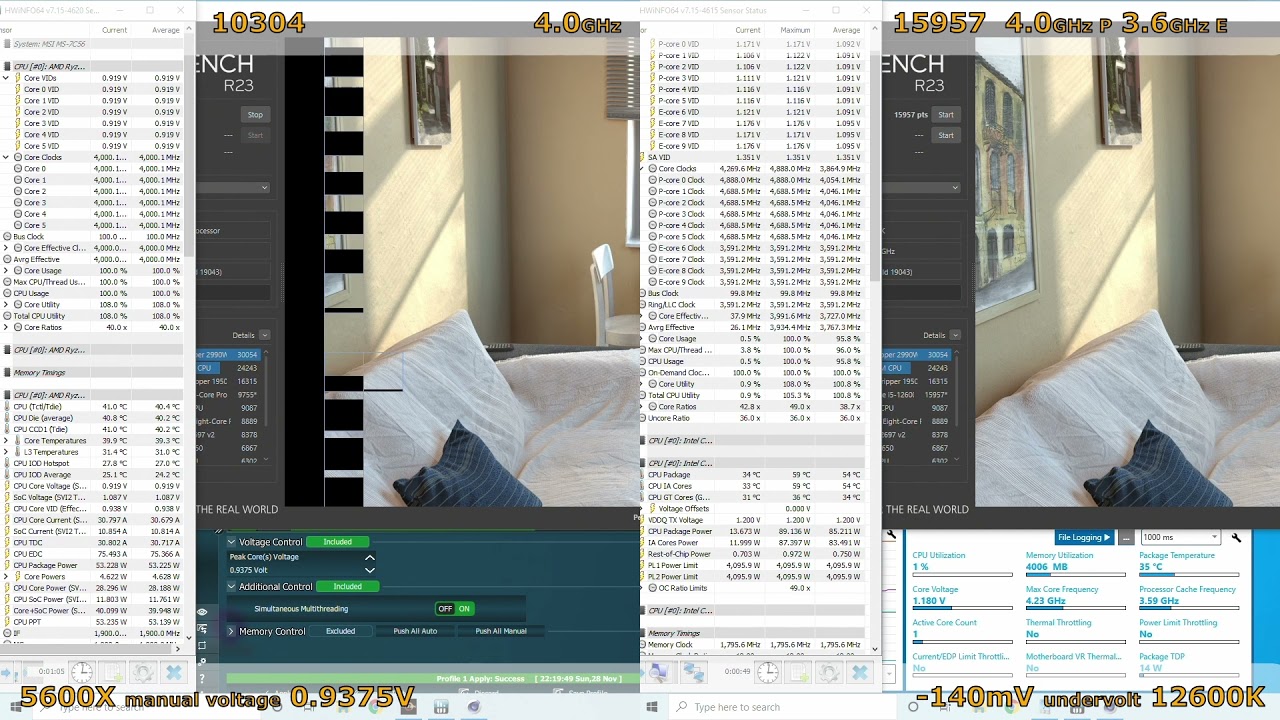The width and height of the screenshot is (1280, 720).
Task: Increase Peak Core(s) Voltage with up chevron
Action: pos(369,557)
